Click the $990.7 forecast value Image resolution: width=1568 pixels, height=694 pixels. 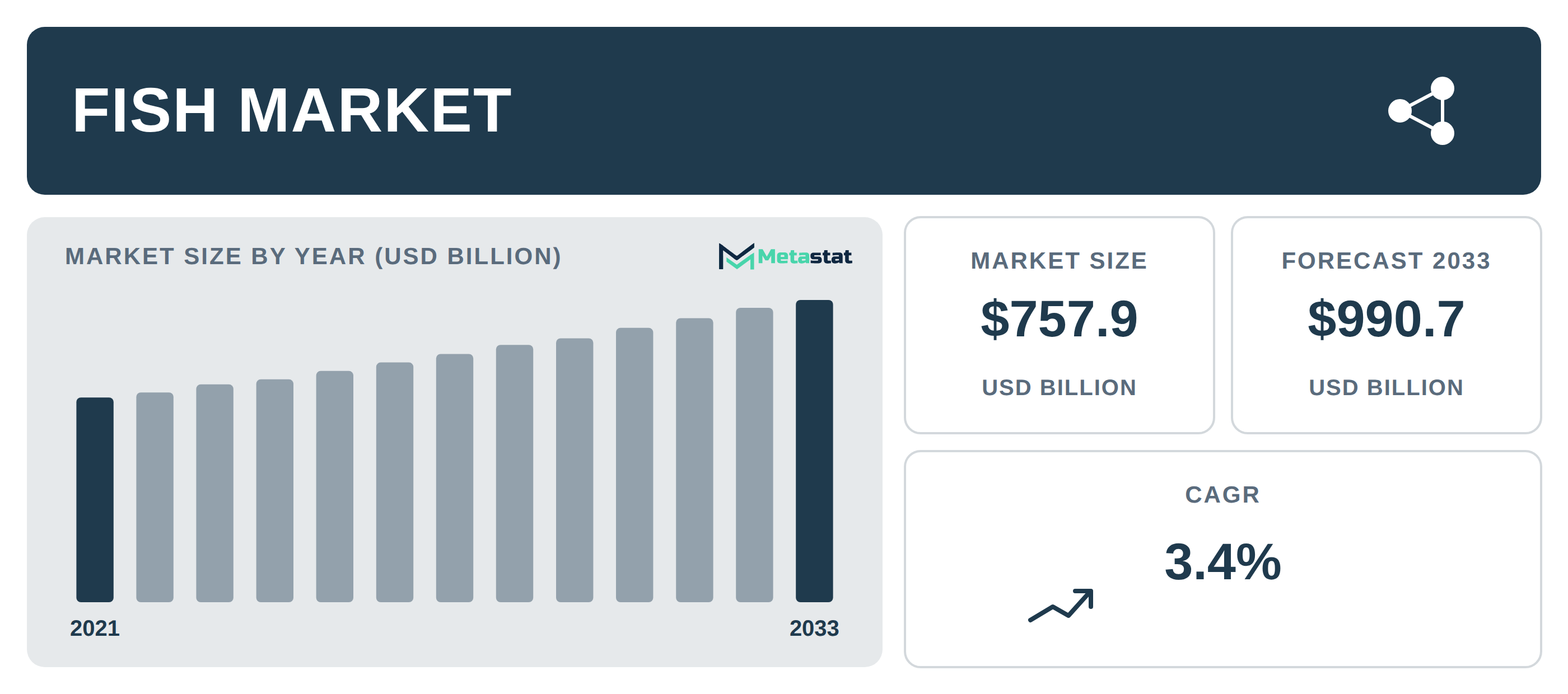pyautogui.click(x=1386, y=318)
